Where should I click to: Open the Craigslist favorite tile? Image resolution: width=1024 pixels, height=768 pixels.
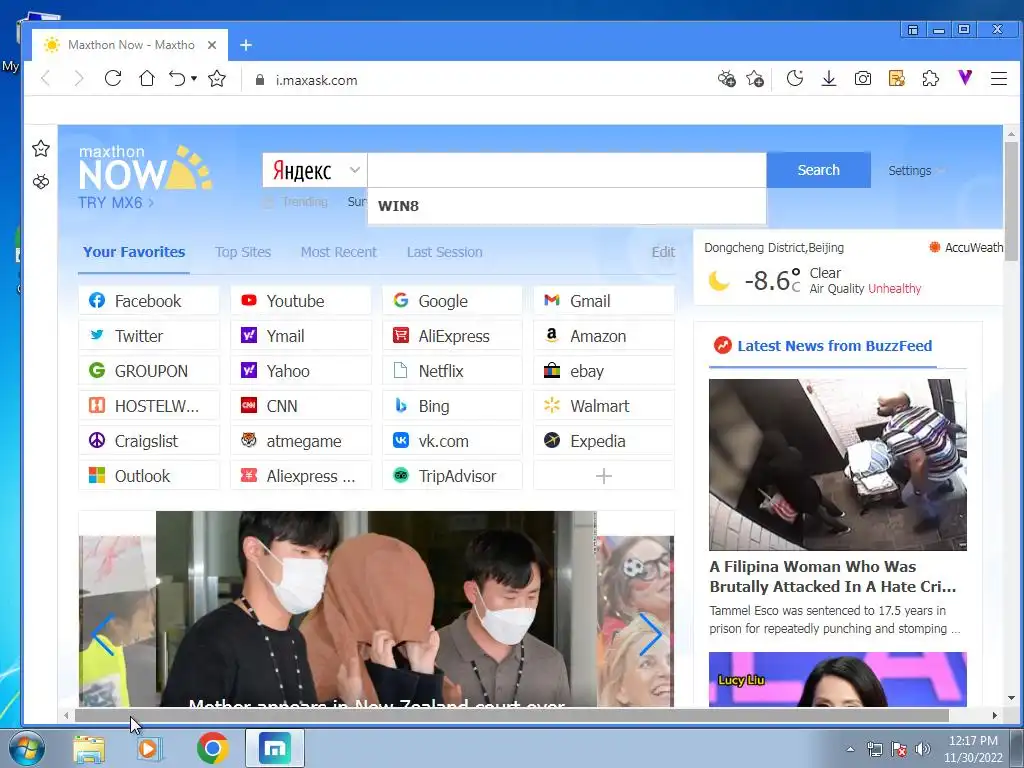click(149, 441)
